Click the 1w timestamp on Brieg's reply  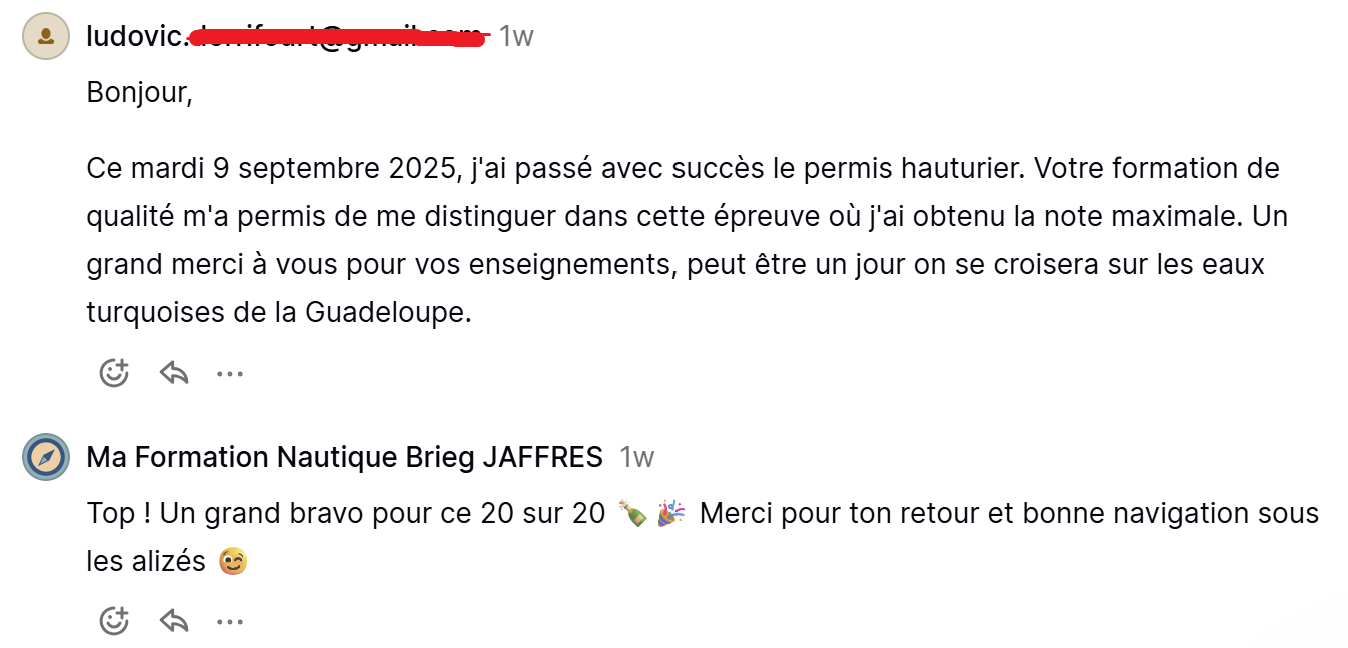[637, 458]
